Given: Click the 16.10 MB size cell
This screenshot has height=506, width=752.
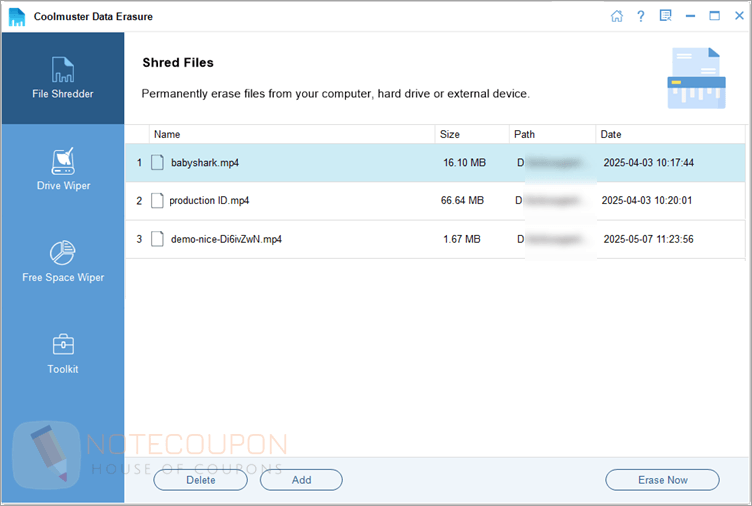Looking at the screenshot, I should click(464, 163).
